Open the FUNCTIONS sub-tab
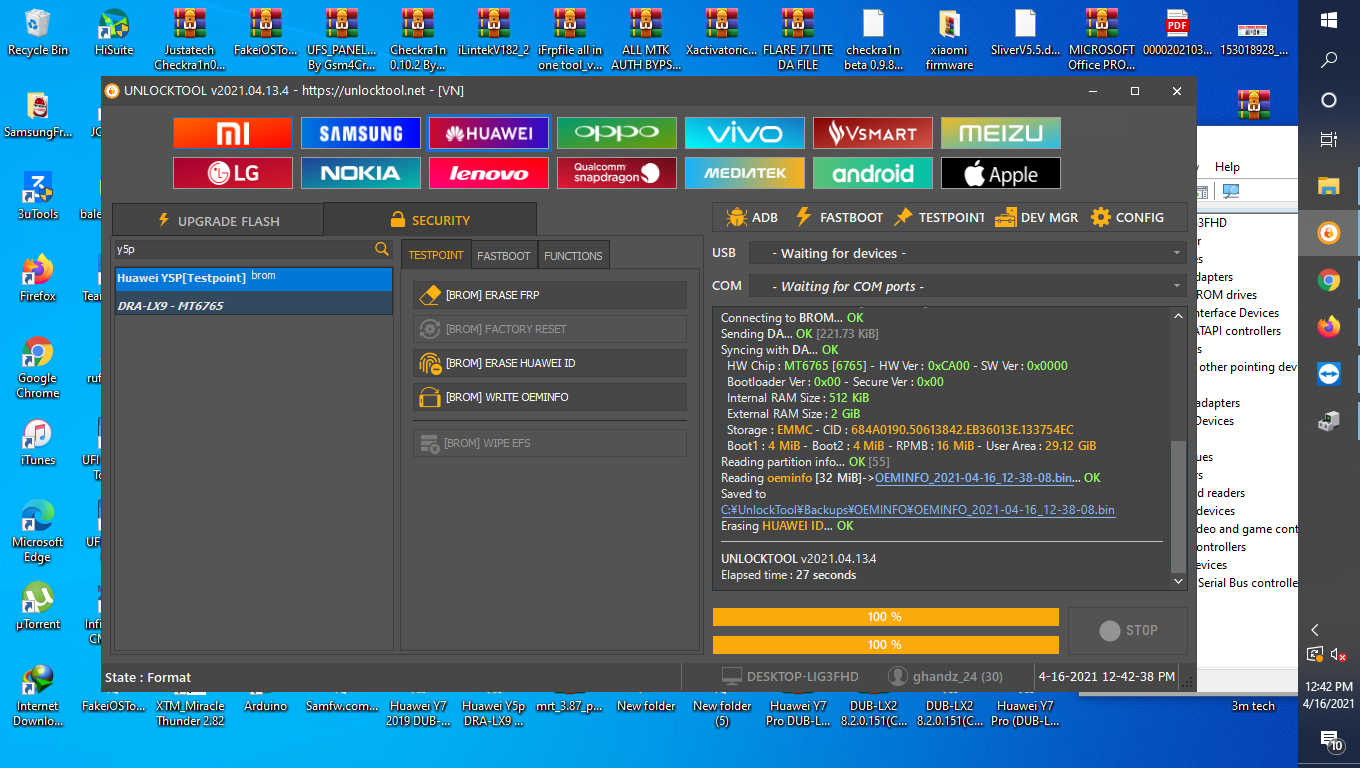Viewport: 1360px width, 768px height. tap(573, 255)
